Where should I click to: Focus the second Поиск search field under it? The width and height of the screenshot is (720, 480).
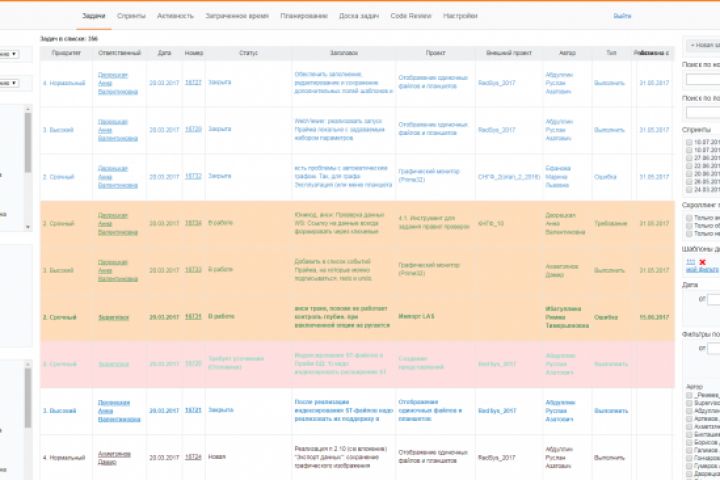click(x=703, y=113)
